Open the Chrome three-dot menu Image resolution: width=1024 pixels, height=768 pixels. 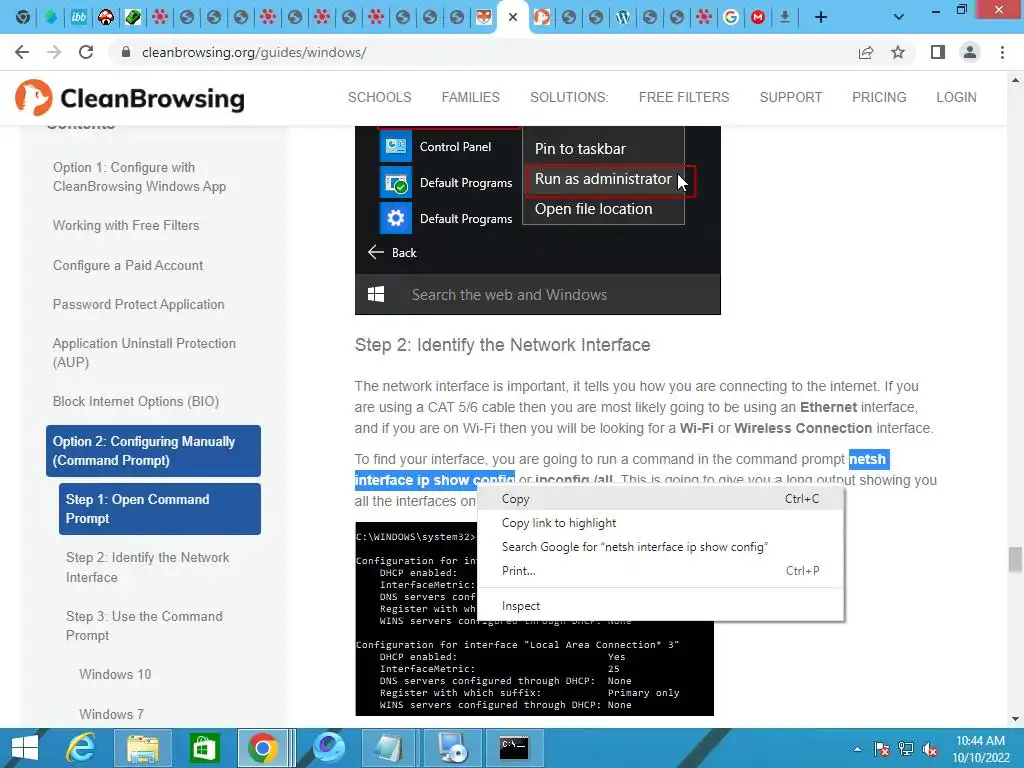[1002, 52]
